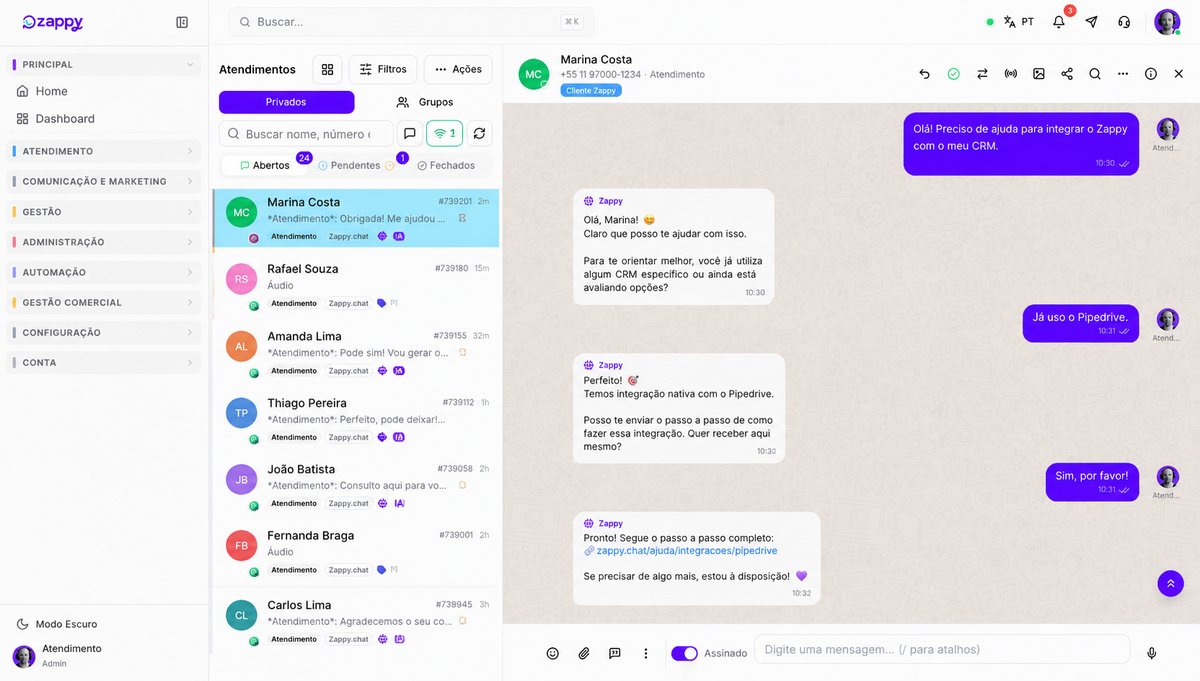Record audio with the microphone icon

pyautogui.click(x=1151, y=653)
